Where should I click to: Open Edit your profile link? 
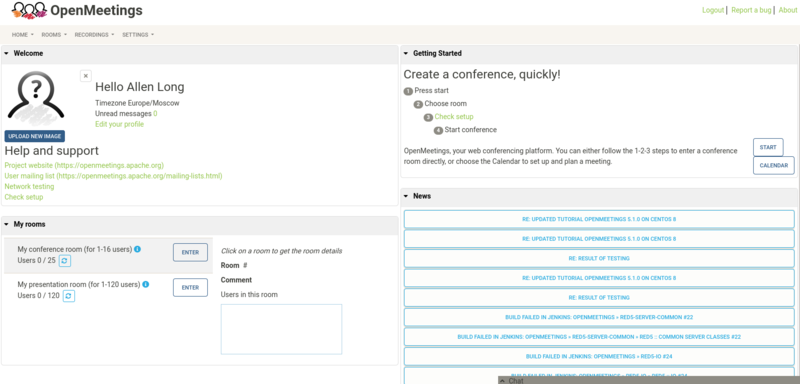(x=119, y=124)
